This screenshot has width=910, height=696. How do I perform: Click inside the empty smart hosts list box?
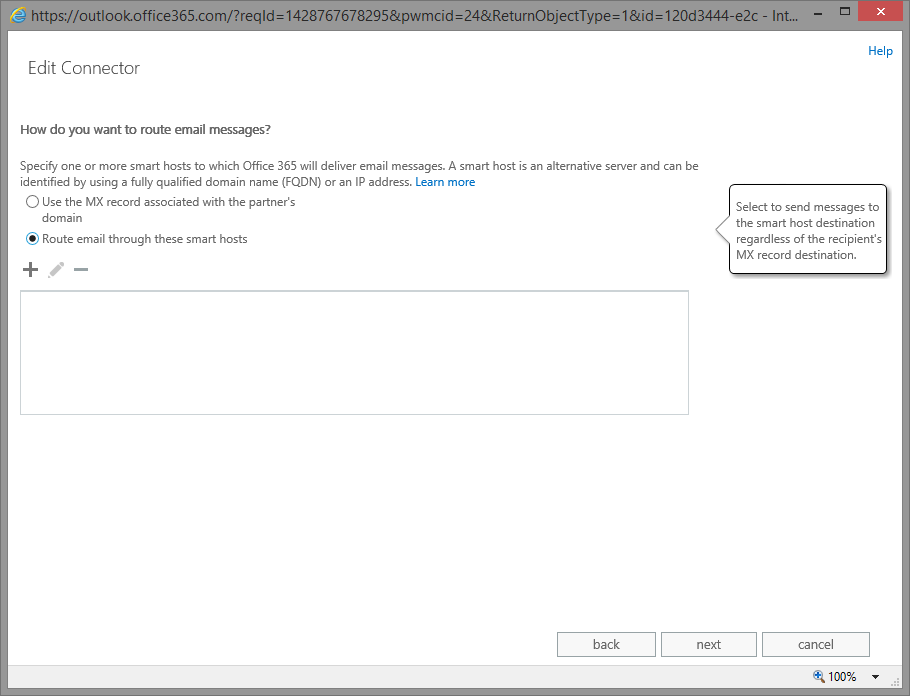click(354, 352)
